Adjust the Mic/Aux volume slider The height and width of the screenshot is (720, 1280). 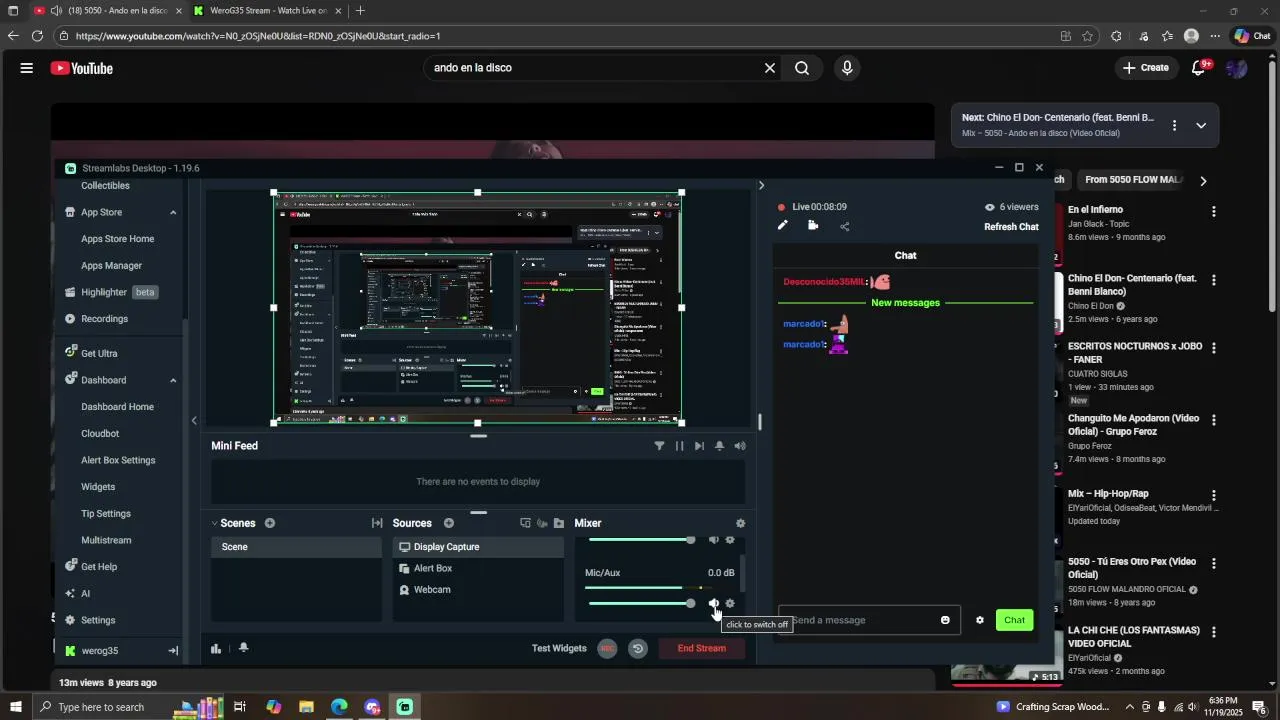pyautogui.click(x=641, y=603)
